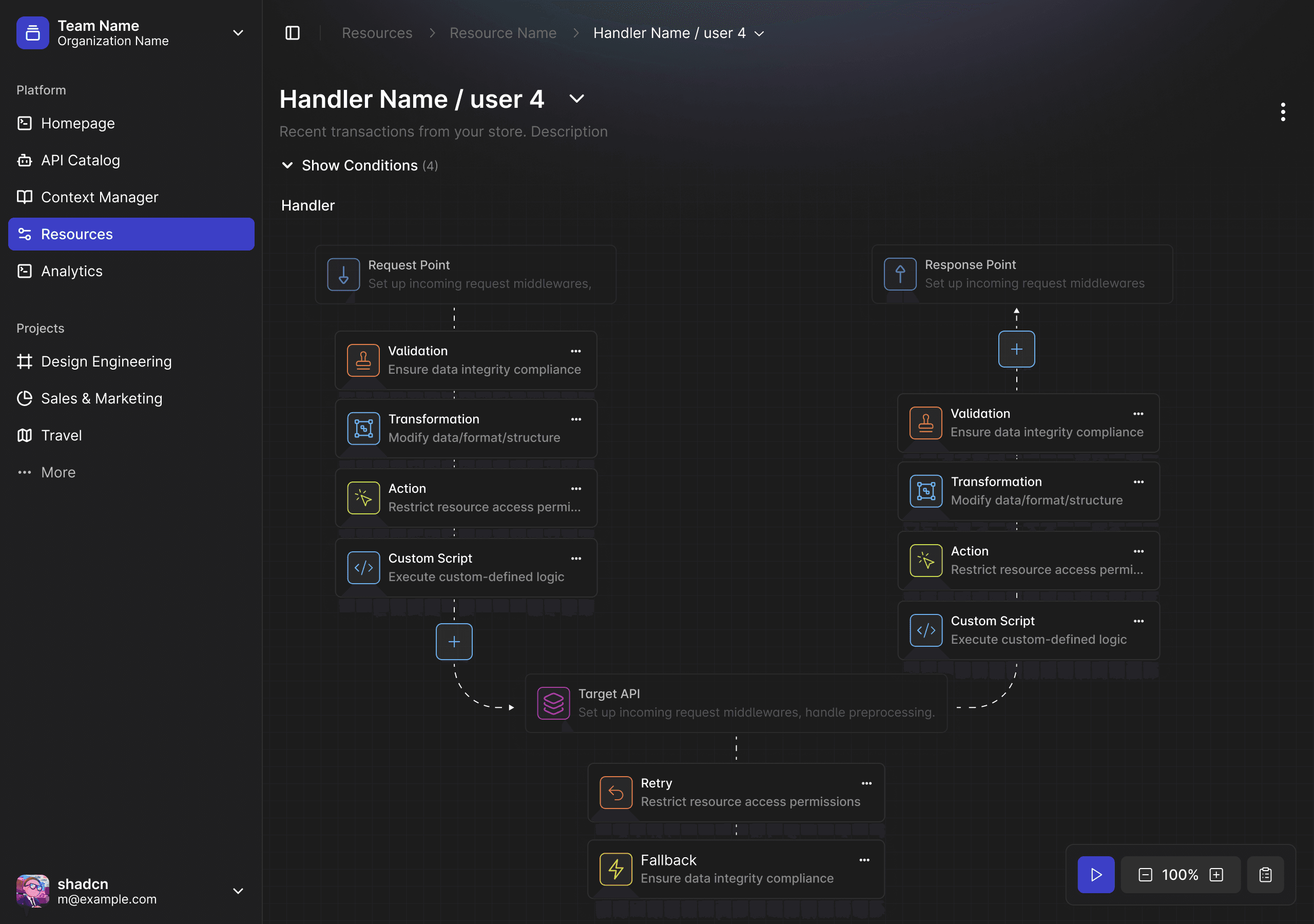Show More projects in the sidebar

click(131, 472)
